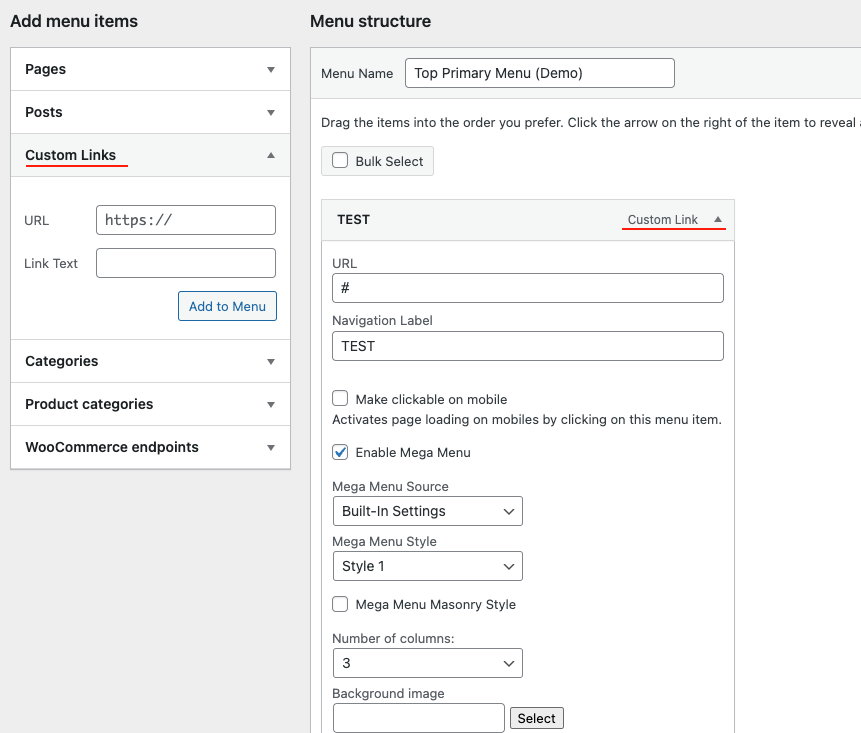The height and width of the screenshot is (733, 861).
Task: Expand the Categories panel arrow
Action: coord(270,362)
